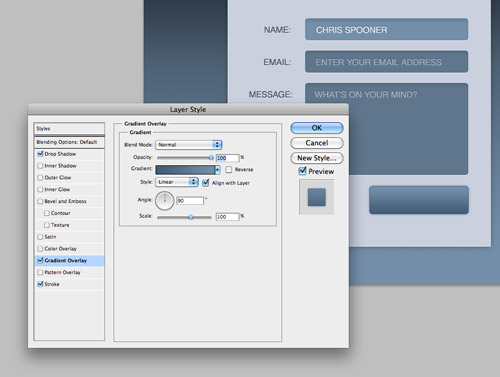Click the EMAIL field in the form

386,62
